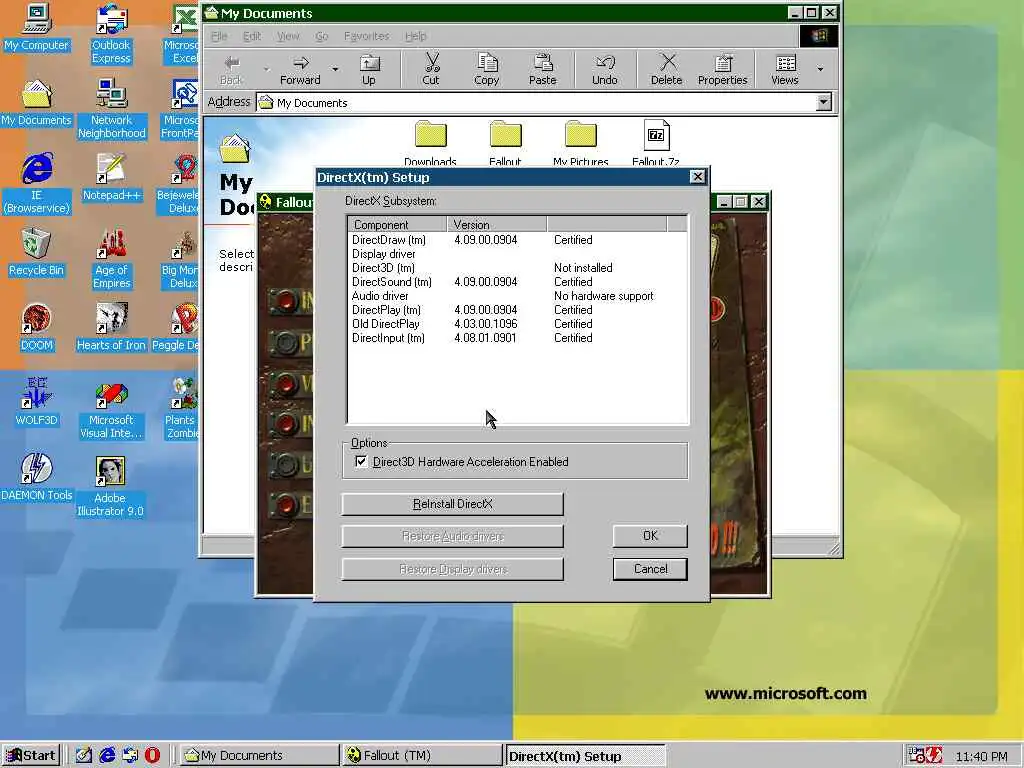The height and width of the screenshot is (768, 1024).
Task: Open Outlook Express desktop icon
Action: click(111, 35)
